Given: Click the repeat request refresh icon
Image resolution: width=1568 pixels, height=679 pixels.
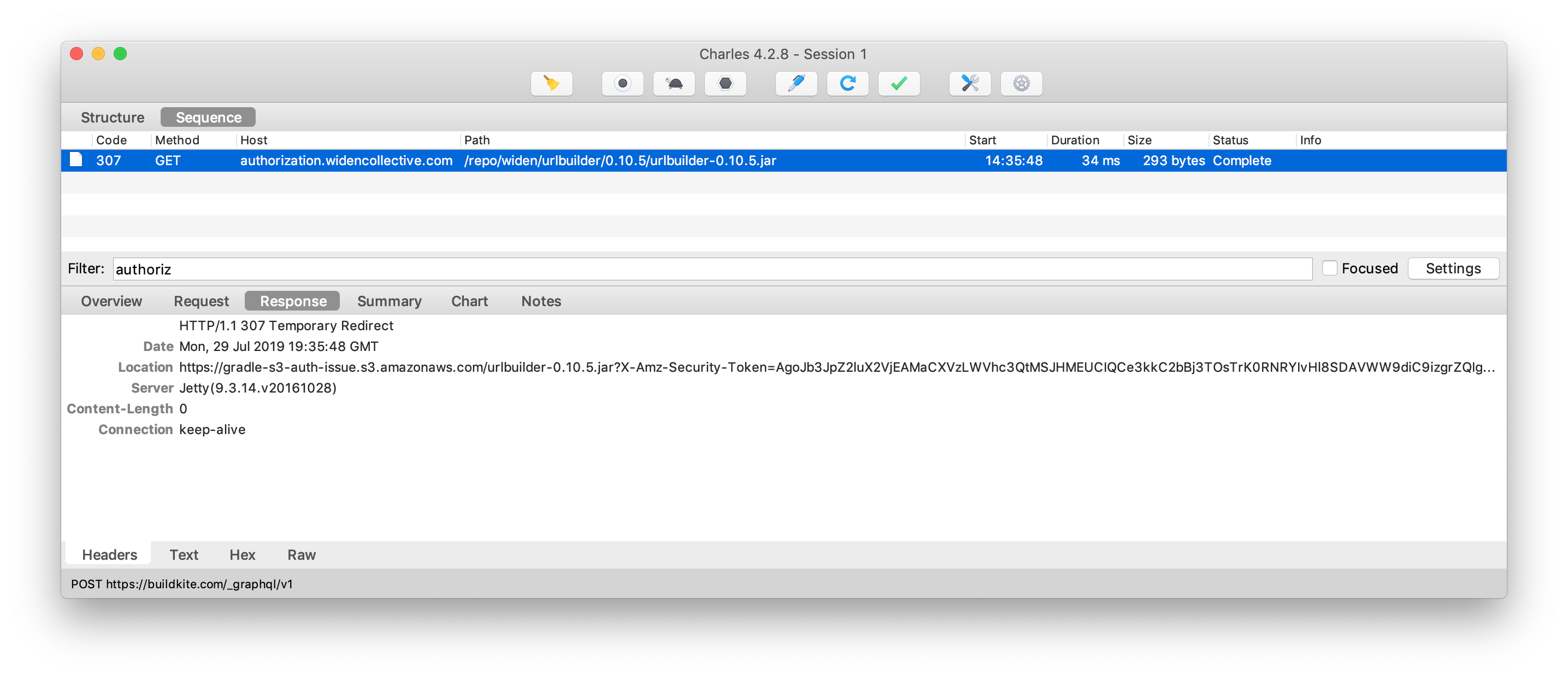Looking at the screenshot, I should pyautogui.click(x=847, y=84).
